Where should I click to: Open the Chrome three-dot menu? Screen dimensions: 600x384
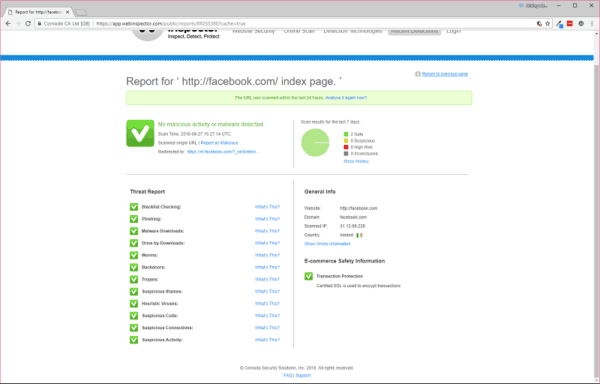click(x=592, y=24)
